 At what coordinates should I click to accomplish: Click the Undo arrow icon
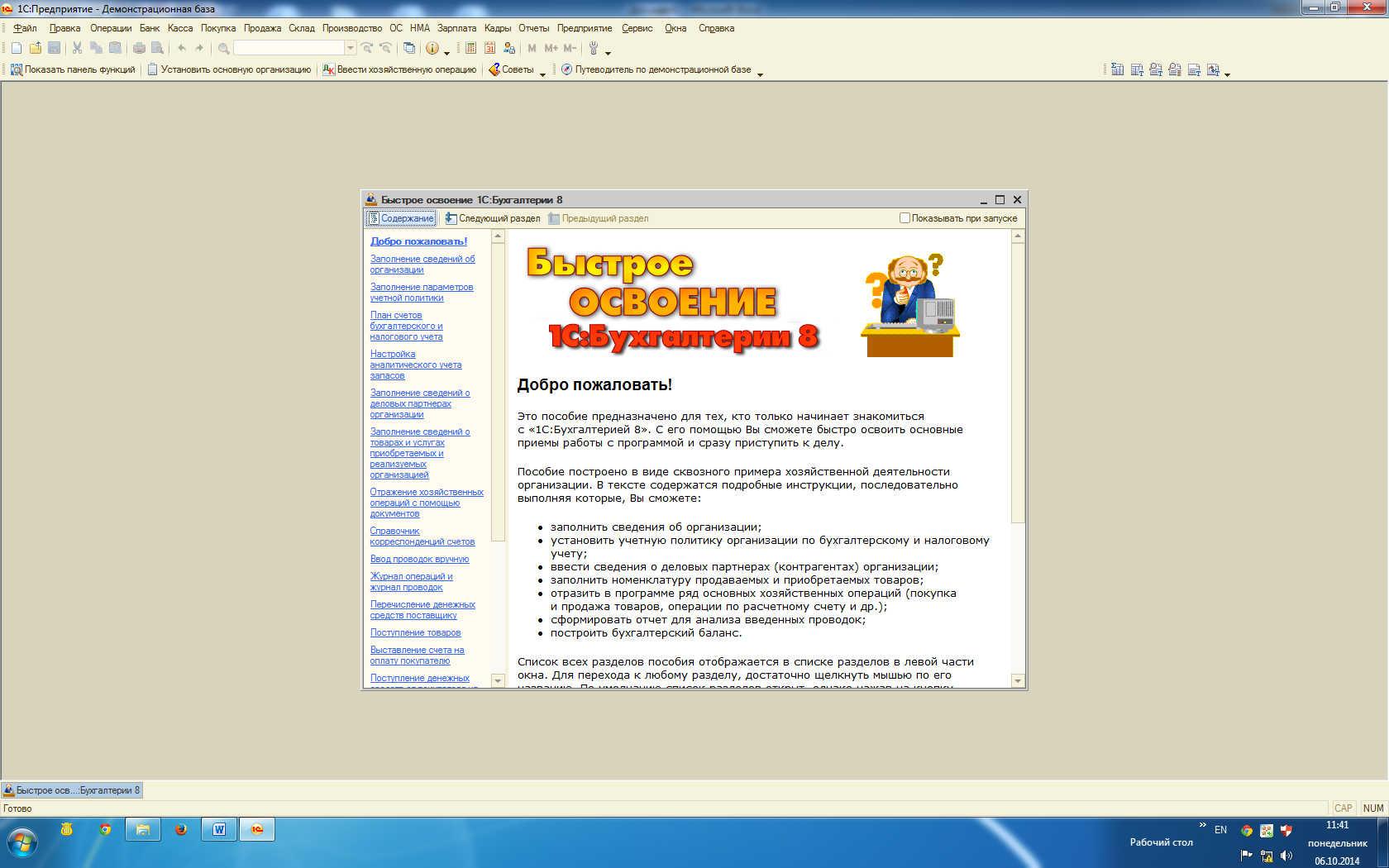click(x=181, y=48)
